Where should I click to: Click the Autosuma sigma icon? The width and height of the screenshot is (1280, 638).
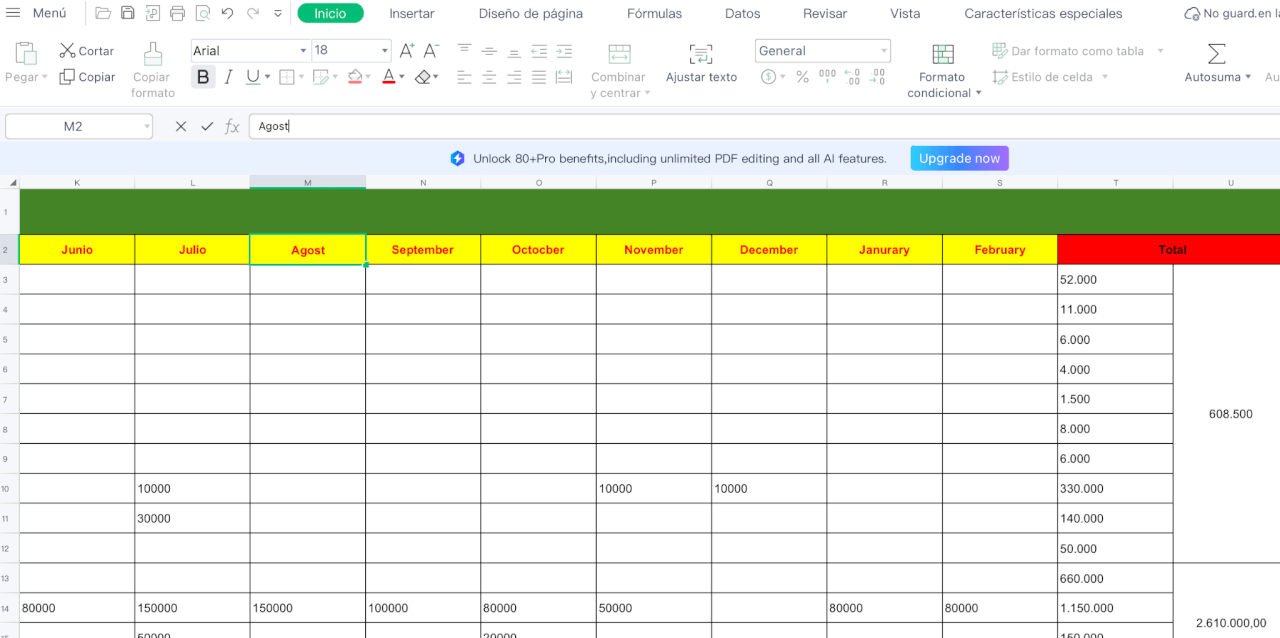tap(1216, 54)
